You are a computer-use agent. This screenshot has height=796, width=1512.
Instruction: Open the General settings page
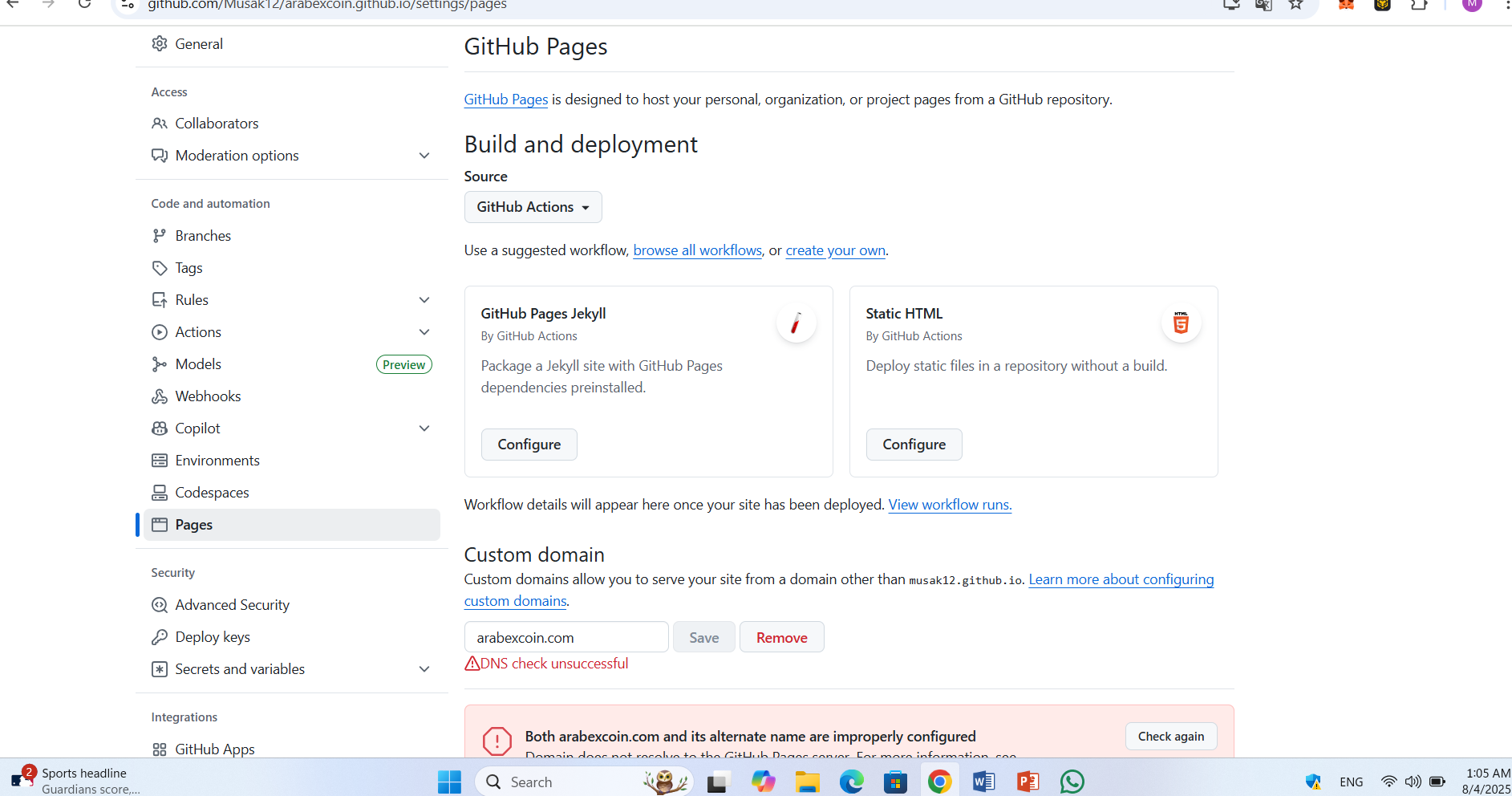pyautogui.click(x=199, y=44)
